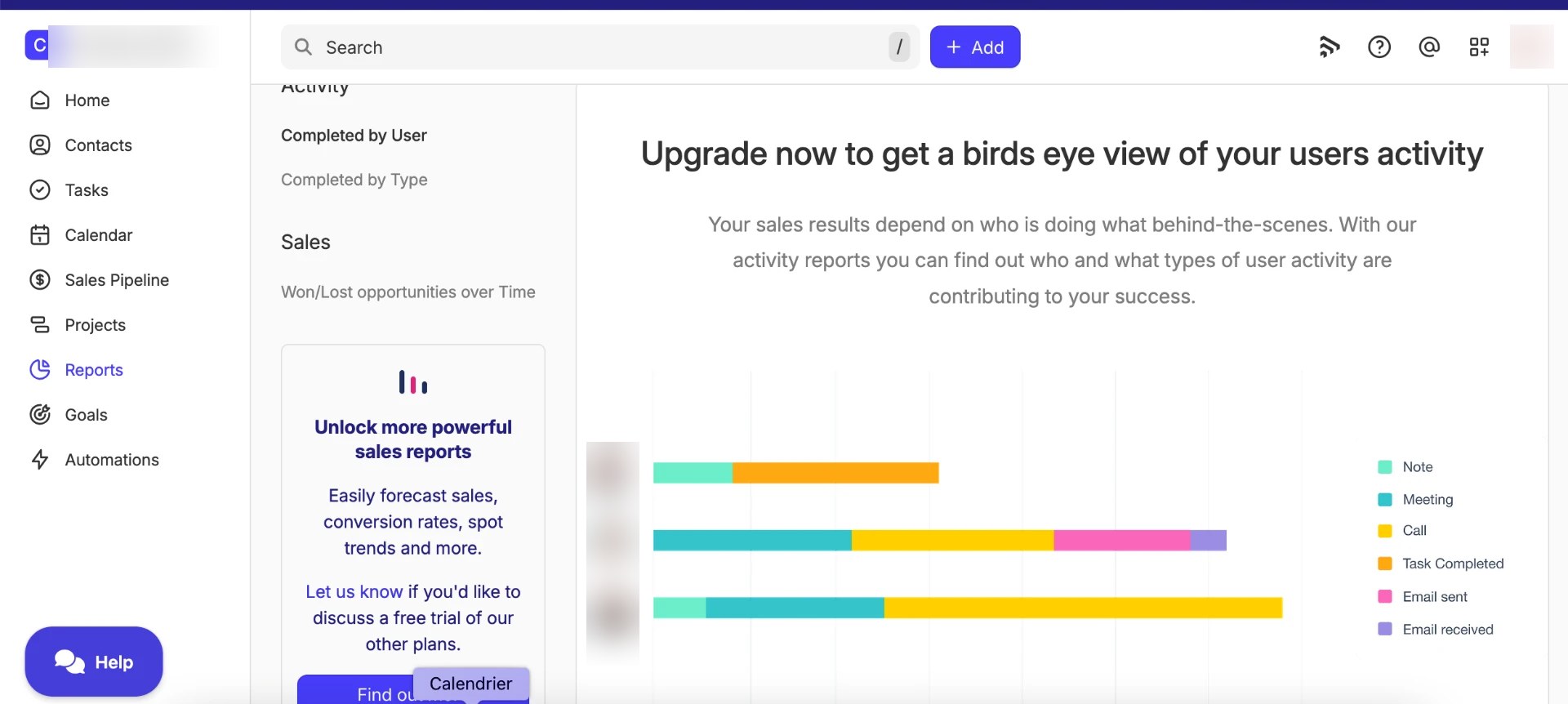Image resolution: width=1568 pixels, height=704 pixels.
Task: Click the Task Completed legend swatch
Action: point(1385,564)
